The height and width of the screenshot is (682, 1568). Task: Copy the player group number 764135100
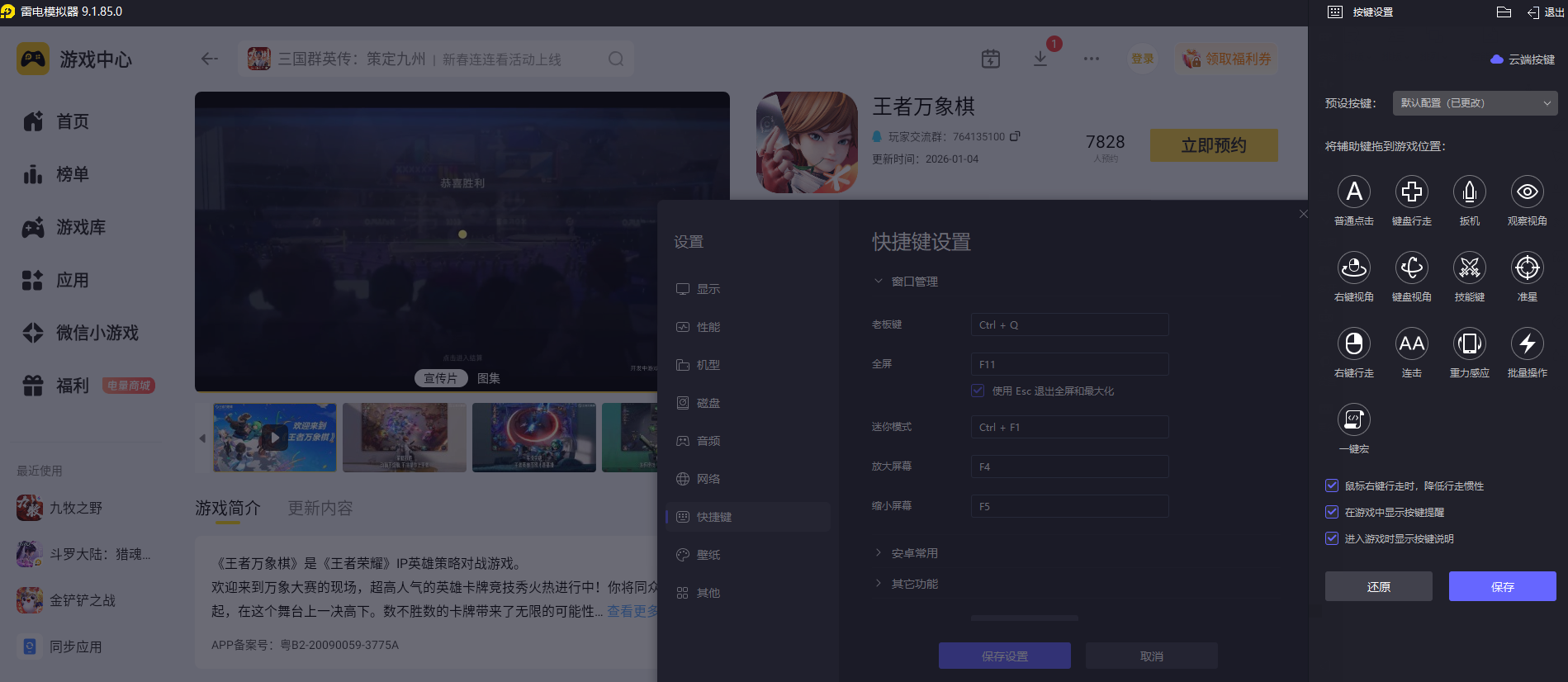pos(1015,136)
